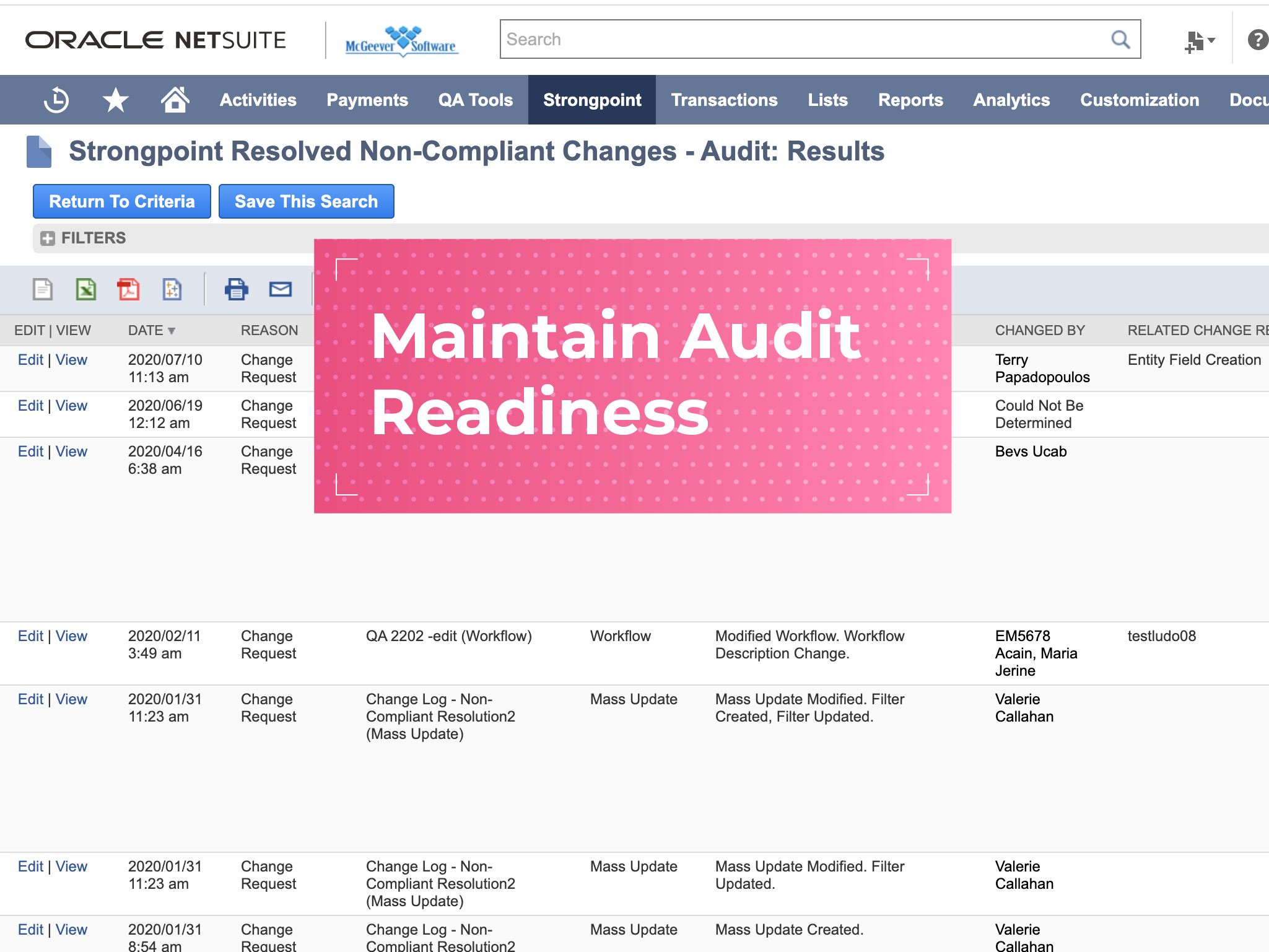Open the Create New dropdown menu
This screenshot has height=952, width=1269.
(x=1199, y=41)
